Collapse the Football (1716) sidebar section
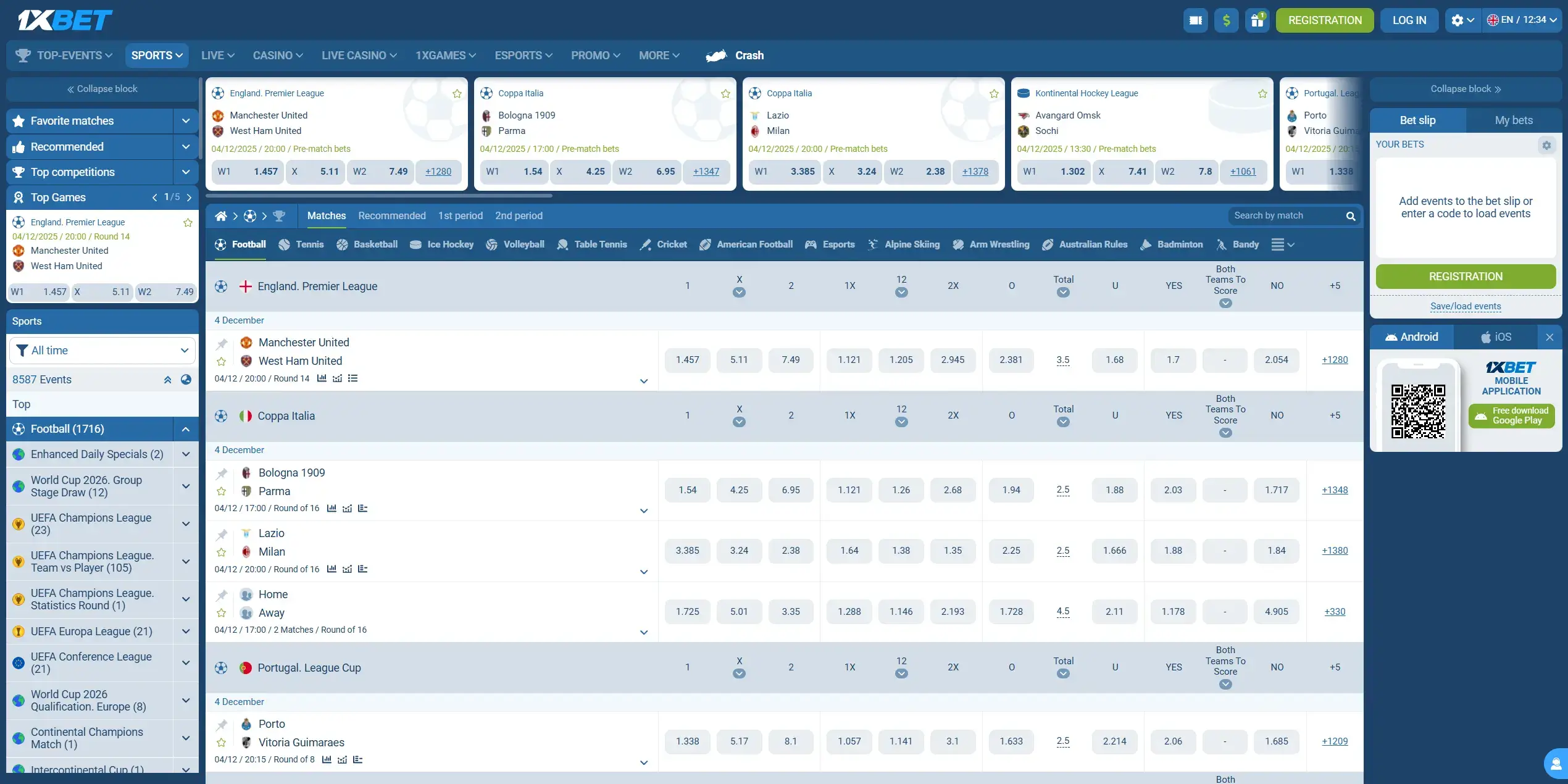Viewport: 1568px width, 784px height. coord(186,428)
